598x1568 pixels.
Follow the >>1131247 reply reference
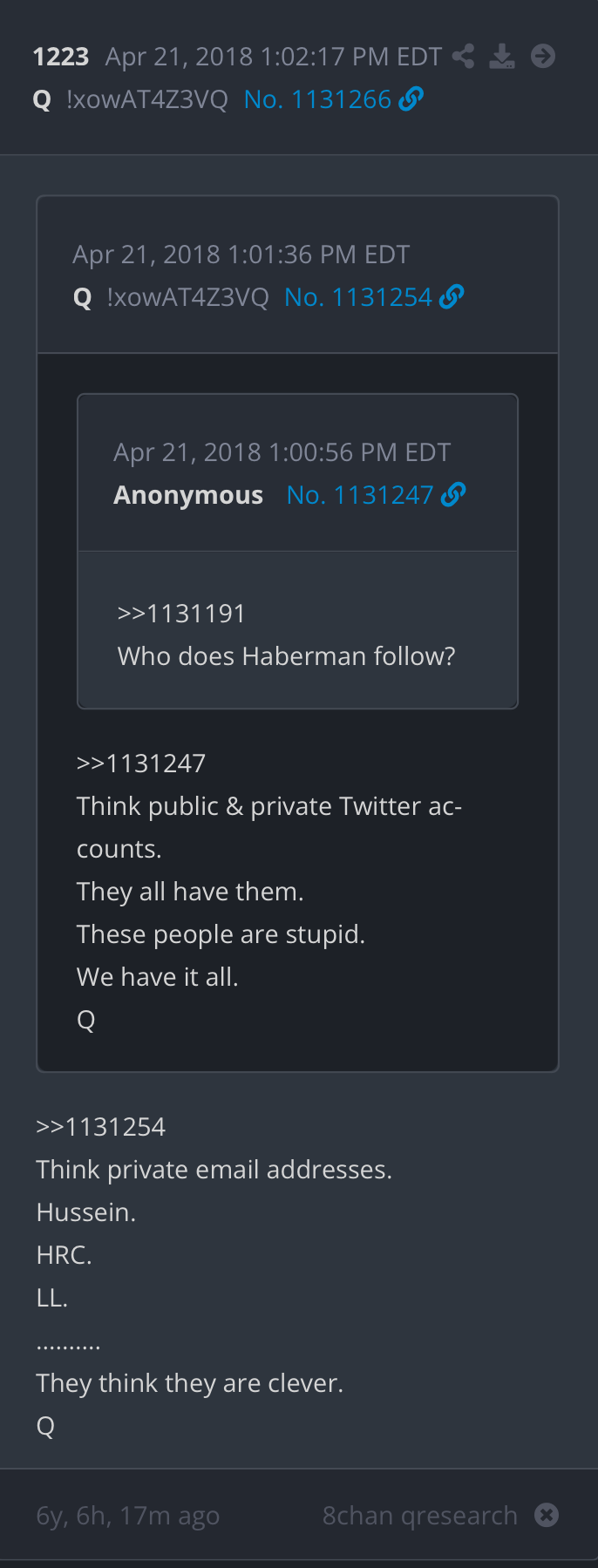(140, 763)
